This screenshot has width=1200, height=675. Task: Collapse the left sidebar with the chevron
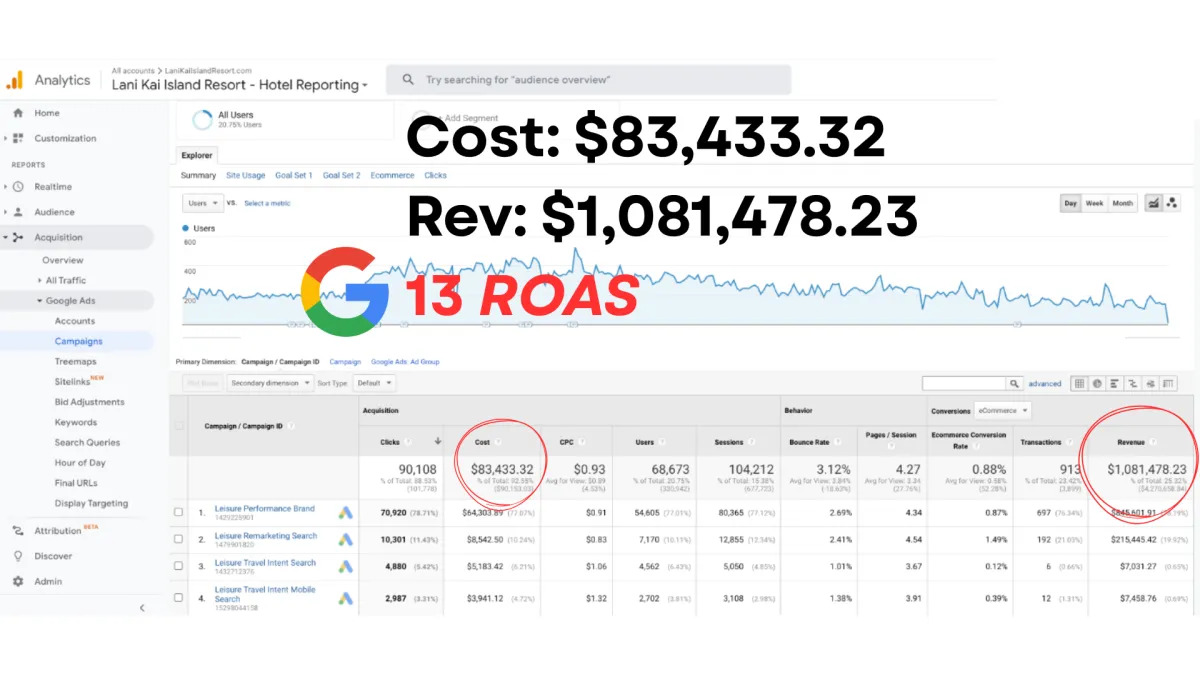point(142,607)
